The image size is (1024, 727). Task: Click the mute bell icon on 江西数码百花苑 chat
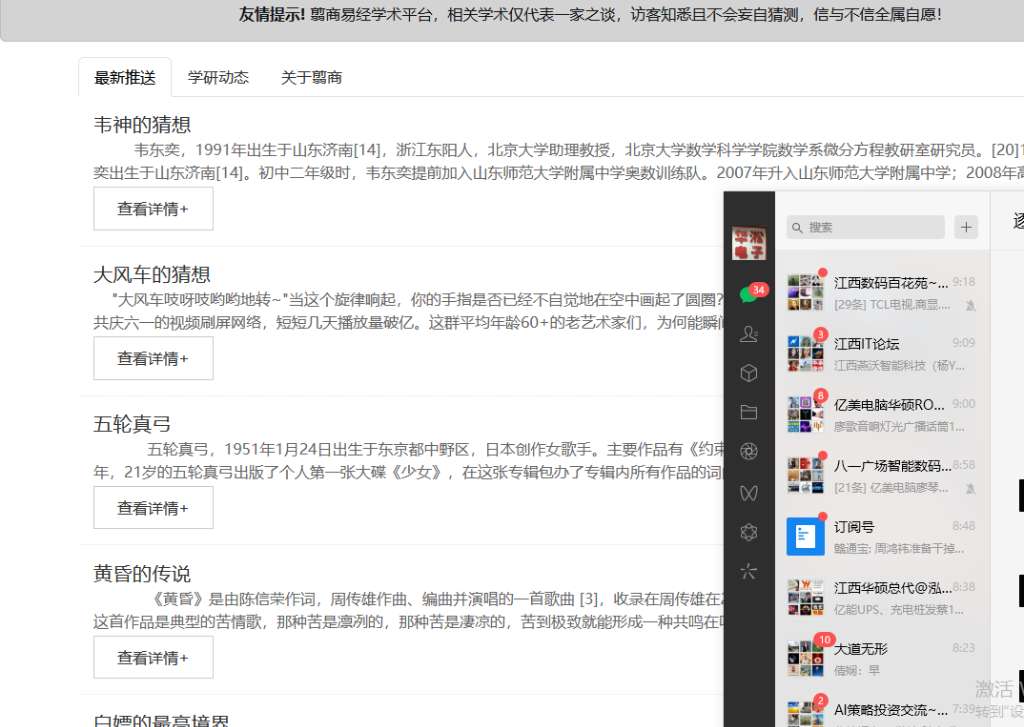tap(970, 305)
